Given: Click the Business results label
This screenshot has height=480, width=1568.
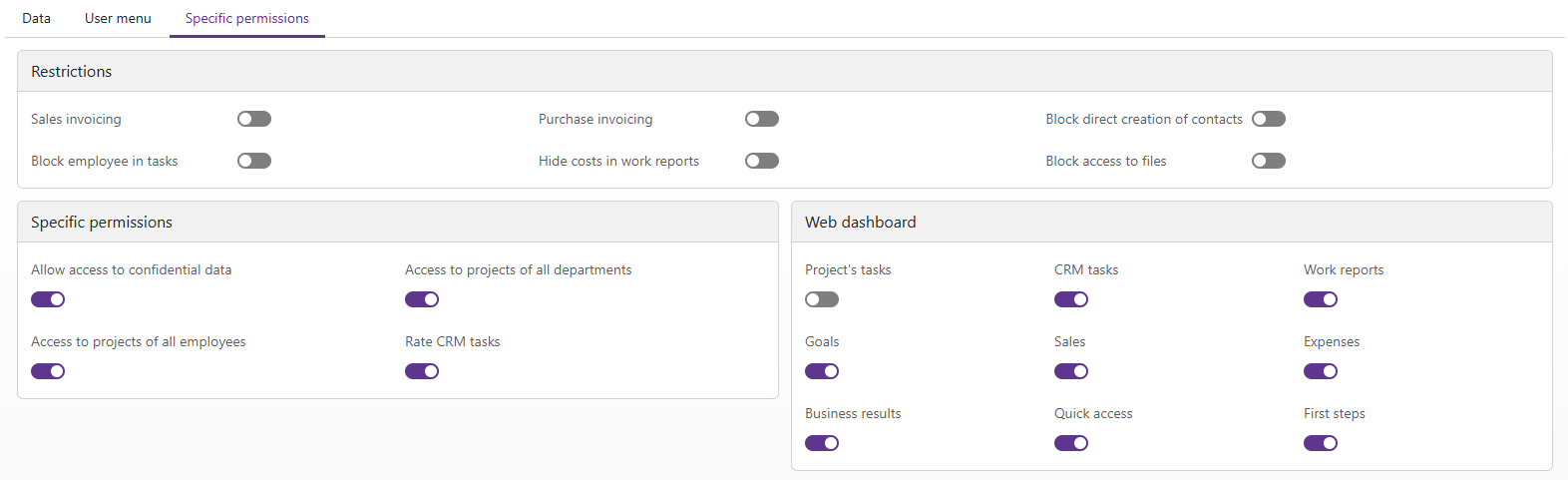Looking at the screenshot, I should 853,413.
